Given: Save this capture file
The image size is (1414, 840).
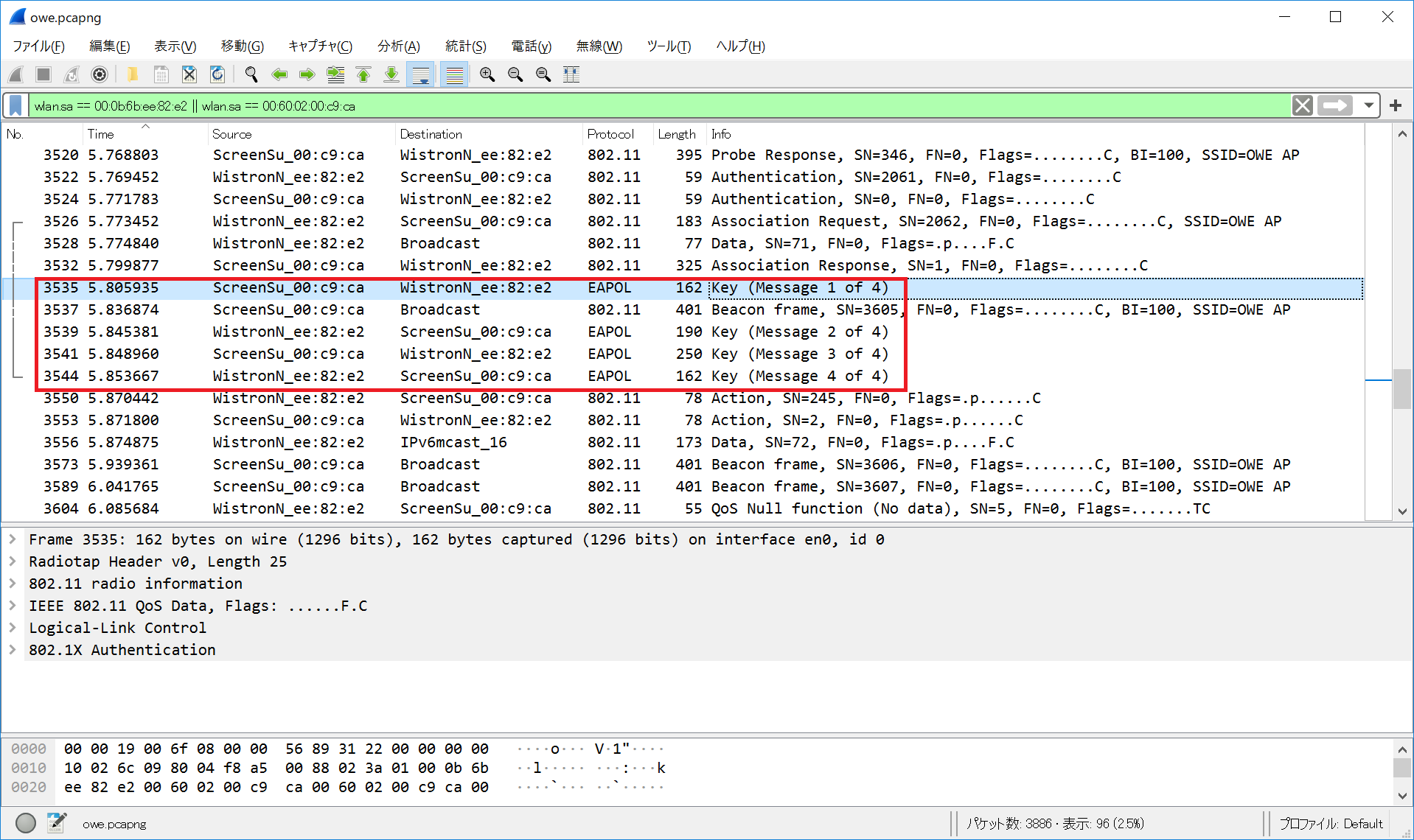Looking at the screenshot, I should coord(161,74).
